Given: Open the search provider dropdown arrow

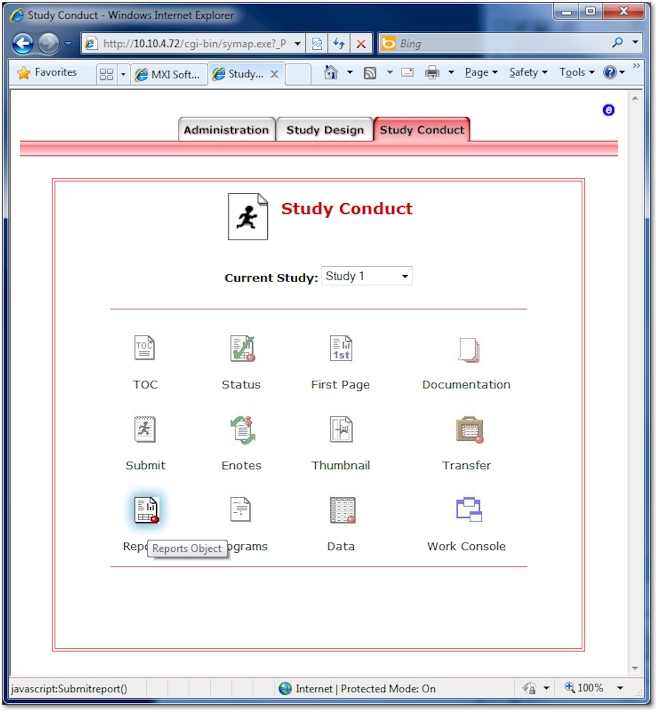Looking at the screenshot, I should point(635,43).
